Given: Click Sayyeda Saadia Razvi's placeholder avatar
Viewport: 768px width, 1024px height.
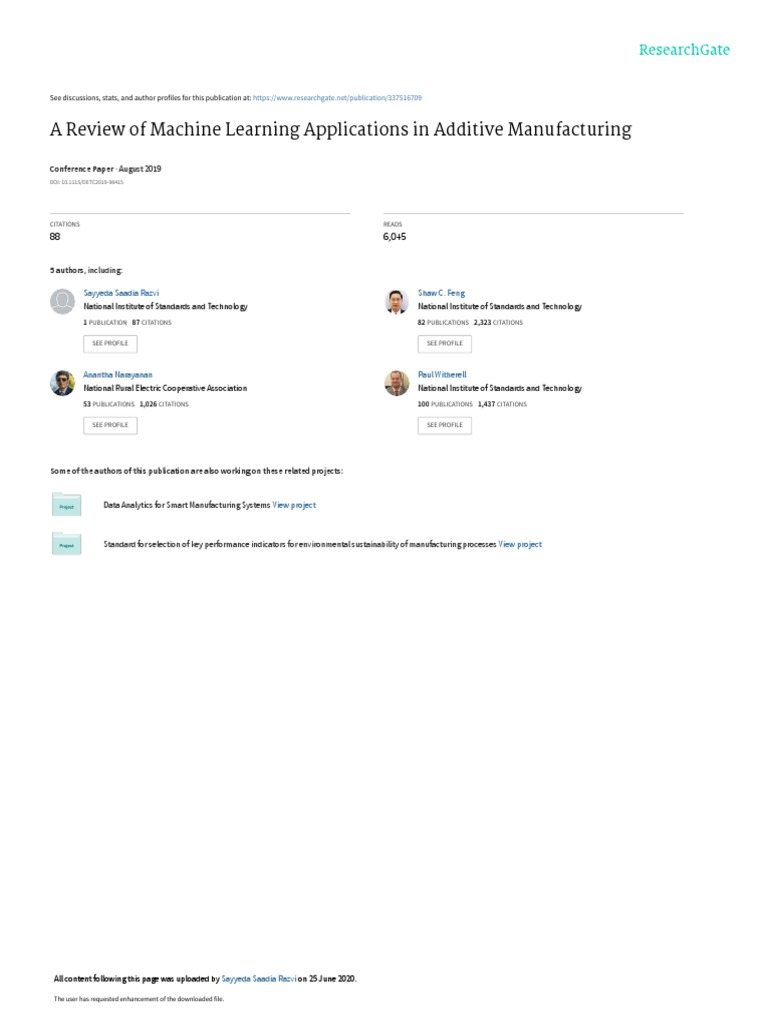Looking at the screenshot, I should coord(63,301).
